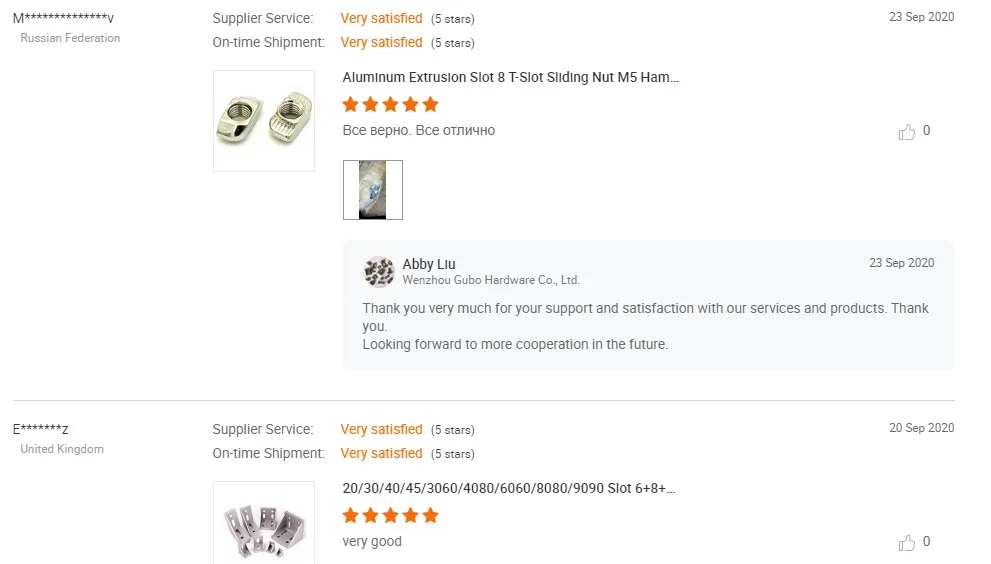991x564 pixels.
Task: Click Wenzhou Gubo Hardware Co., Ltd. link
Action: point(491,281)
